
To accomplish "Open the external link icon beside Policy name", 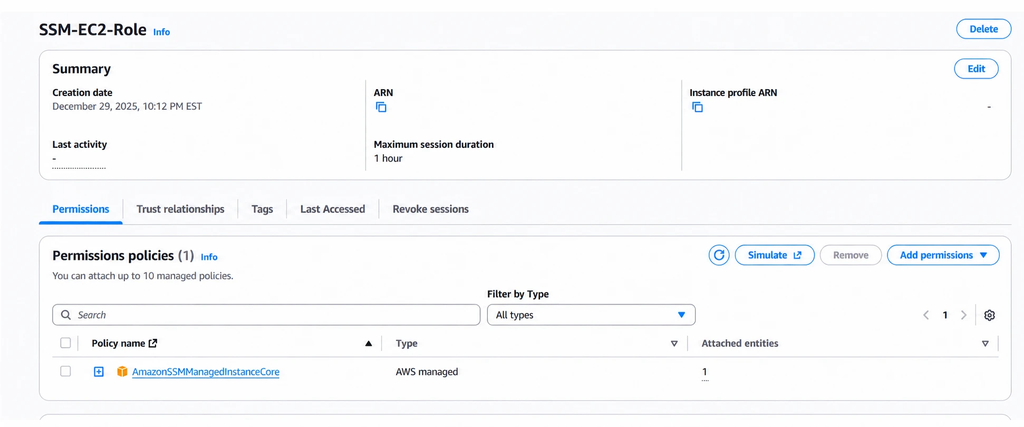I will point(153,343).
